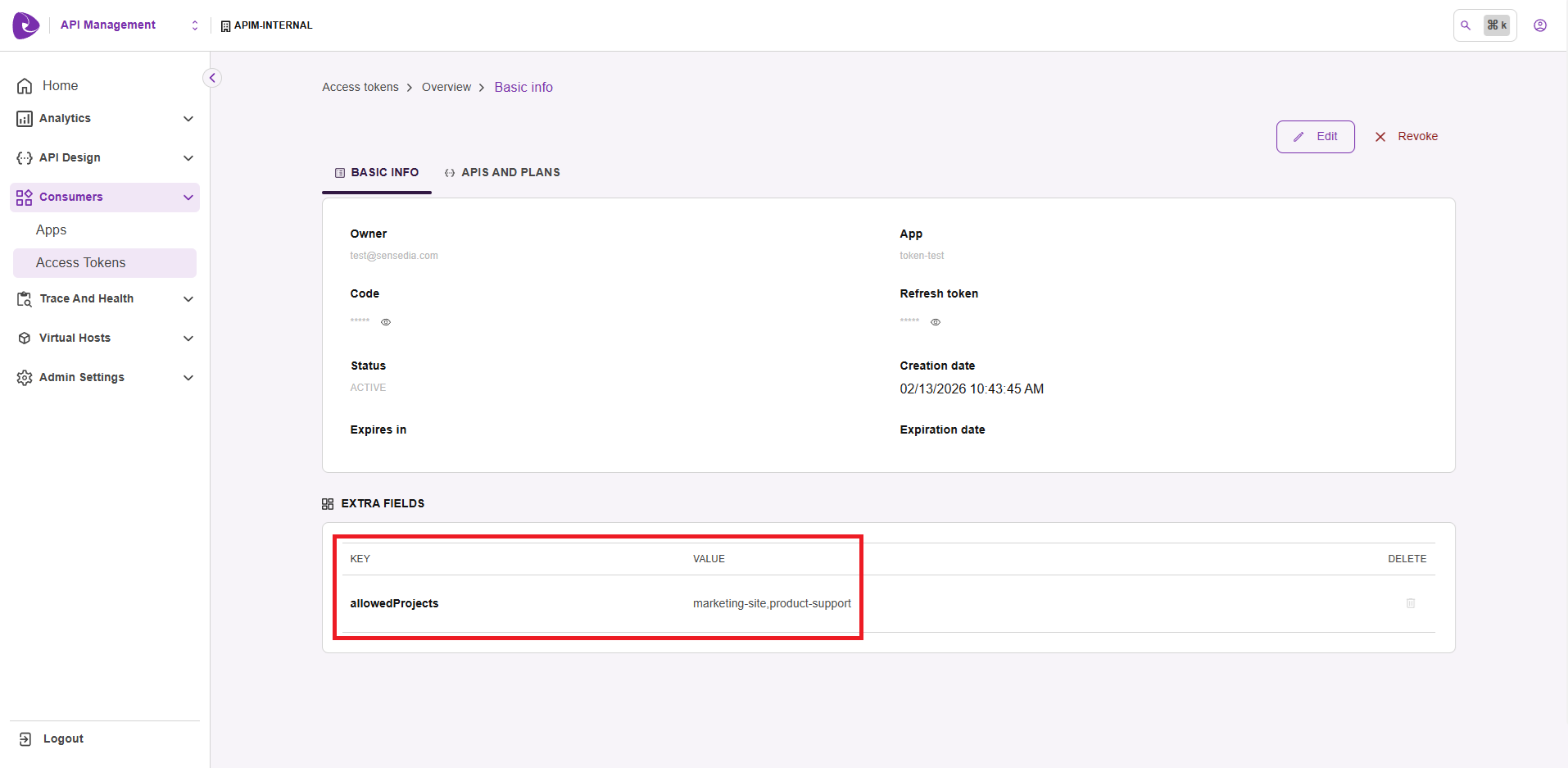The image size is (1568, 768).
Task: Go to Home in the sidebar
Action: [x=60, y=86]
